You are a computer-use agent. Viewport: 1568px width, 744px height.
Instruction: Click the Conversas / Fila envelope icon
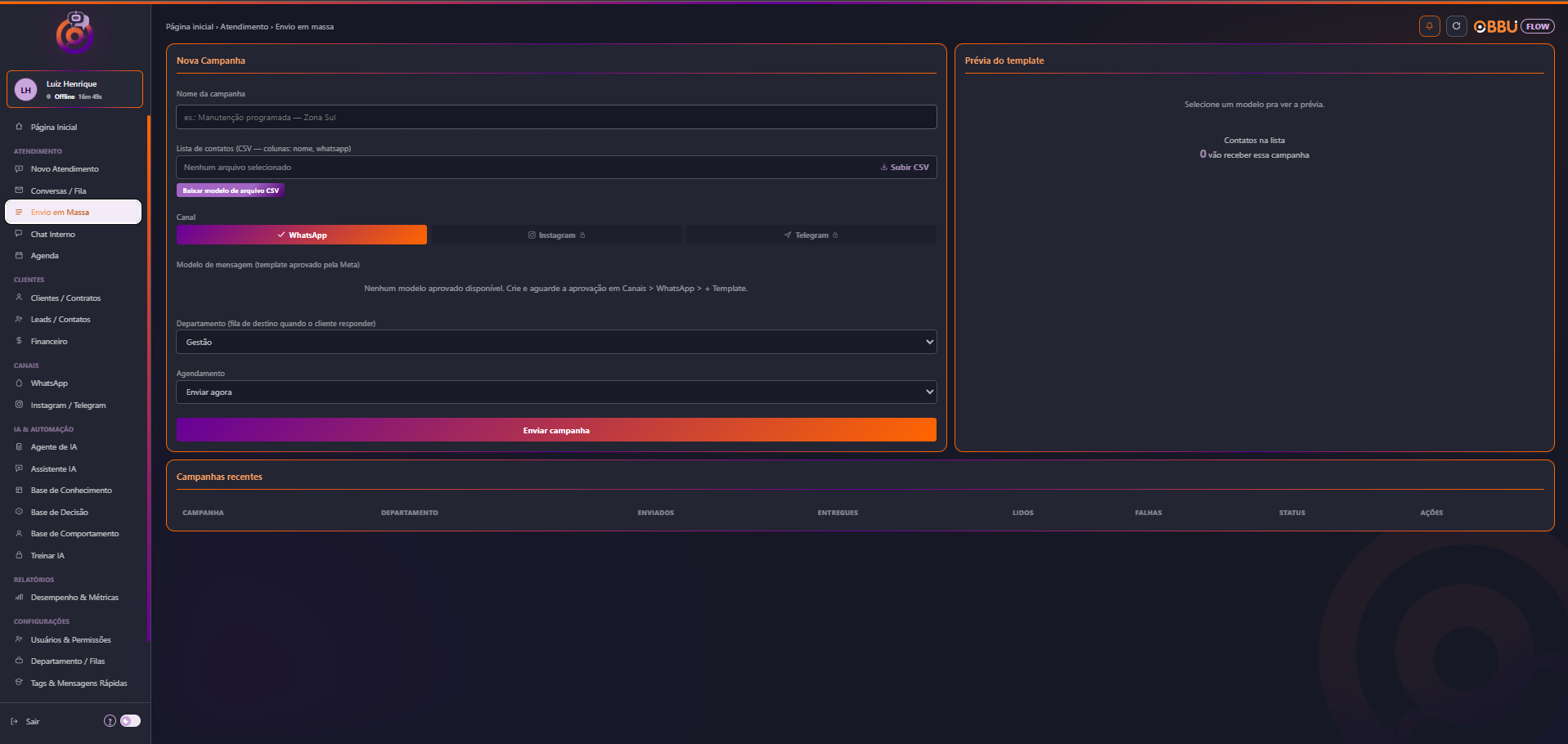pyautogui.click(x=19, y=190)
